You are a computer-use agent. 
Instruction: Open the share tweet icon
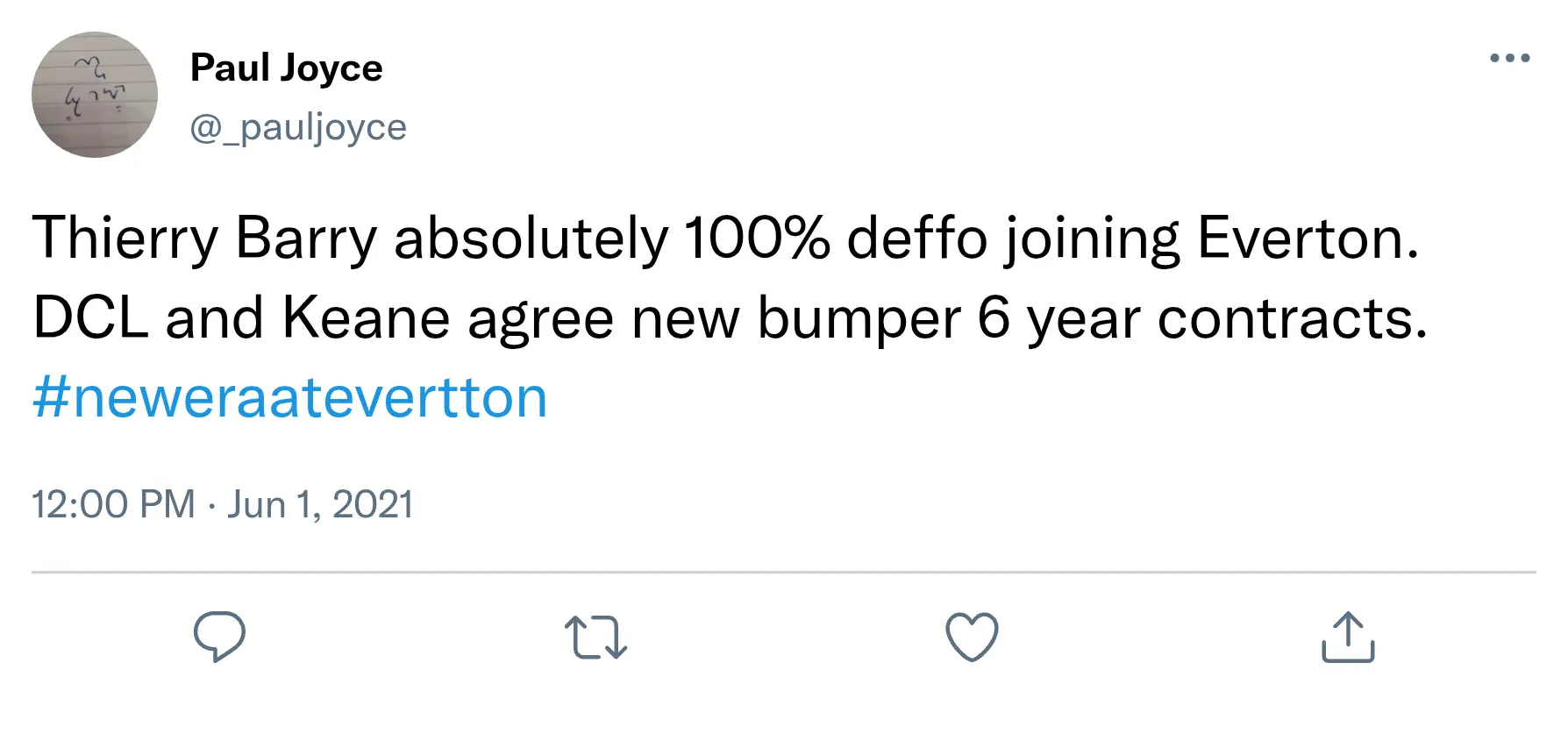(1348, 637)
